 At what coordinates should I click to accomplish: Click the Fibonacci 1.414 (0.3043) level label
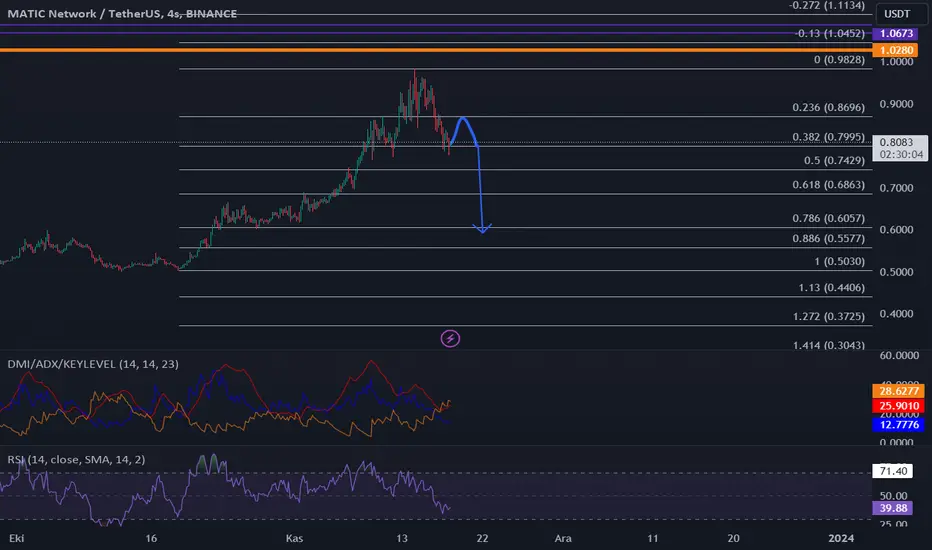tap(829, 345)
